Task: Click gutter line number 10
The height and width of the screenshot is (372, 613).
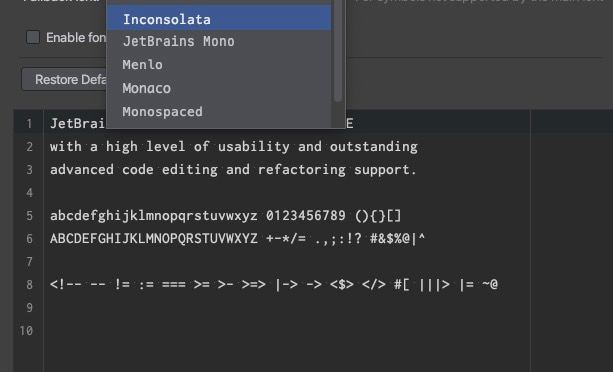Action: pyautogui.click(x=26, y=331)
